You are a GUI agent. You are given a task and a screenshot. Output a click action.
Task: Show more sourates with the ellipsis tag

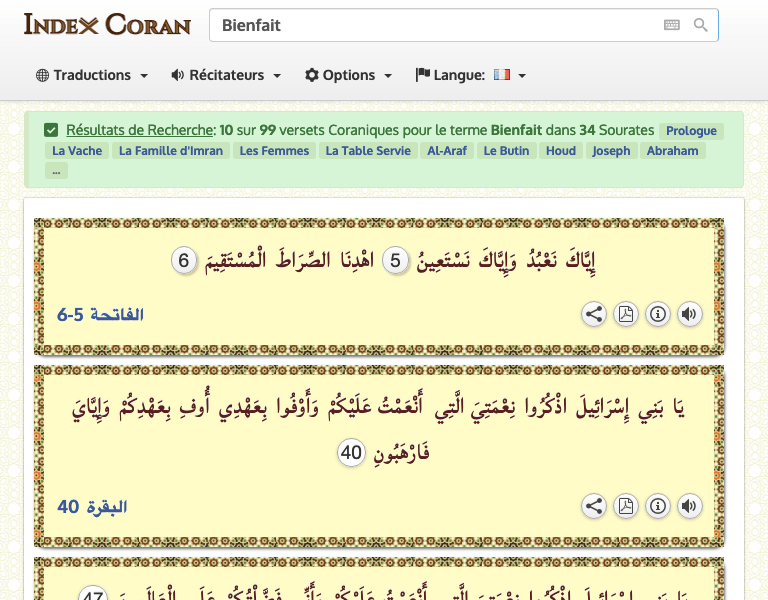point(56,171)
